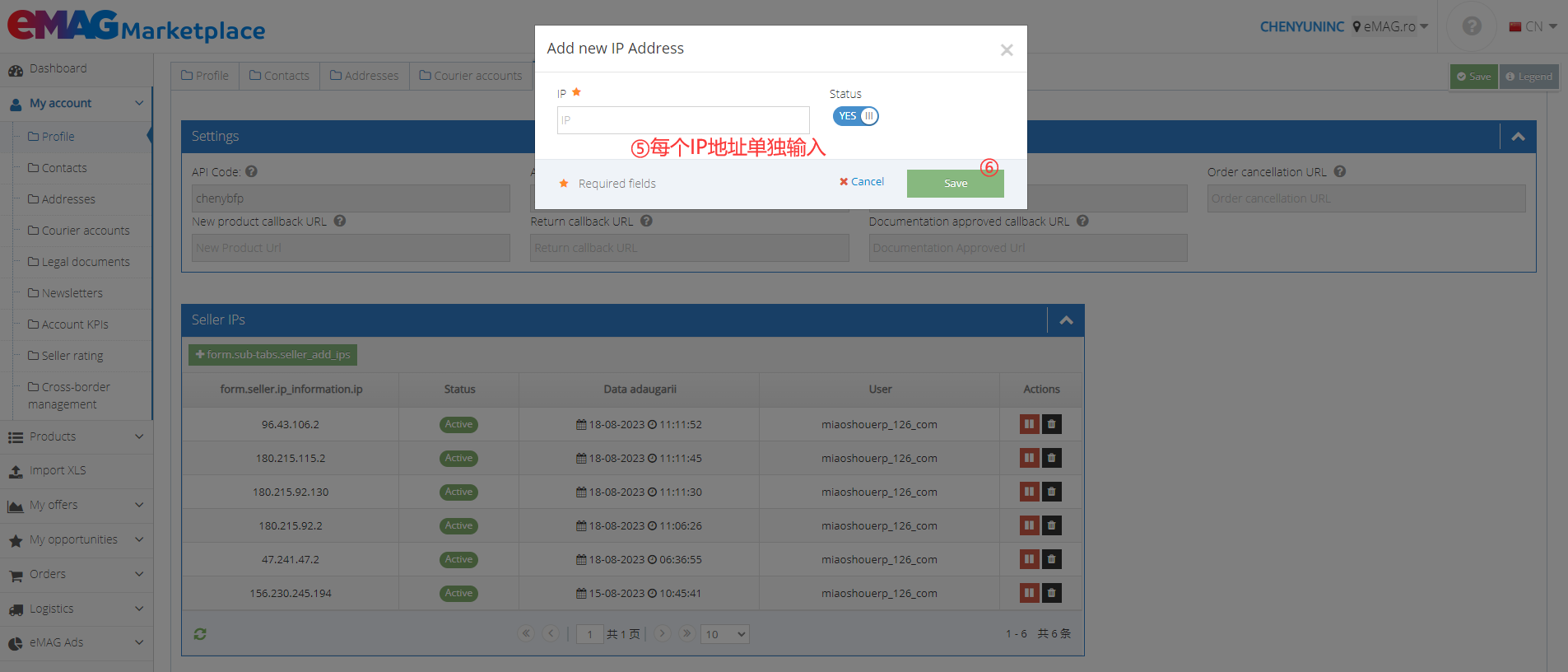This screenshot has height=672, width=1568.
Task: Open the CN language dropdown
Action: point(1533,26)
